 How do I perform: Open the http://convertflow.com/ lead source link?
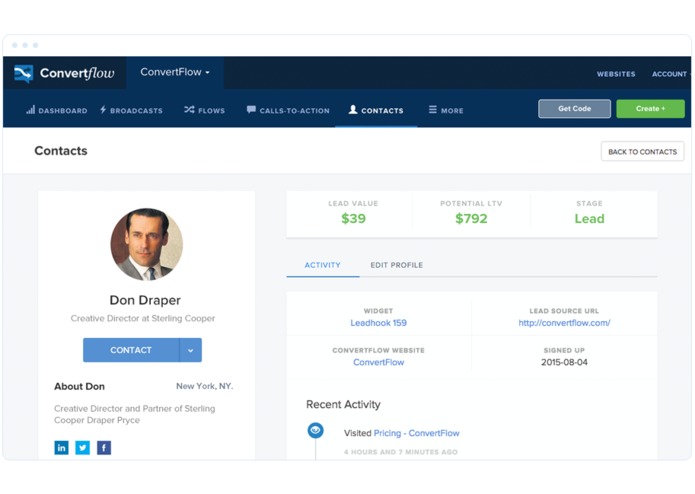(x=564, y=323)
